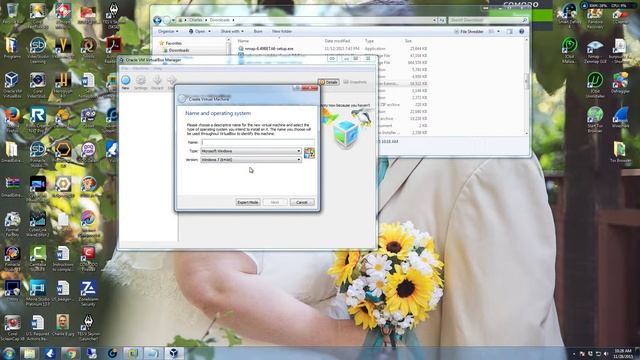This screenshot has height=360, width=640.
Task: Open the Defraggler desktop shortcut
Action: (620, 83)
